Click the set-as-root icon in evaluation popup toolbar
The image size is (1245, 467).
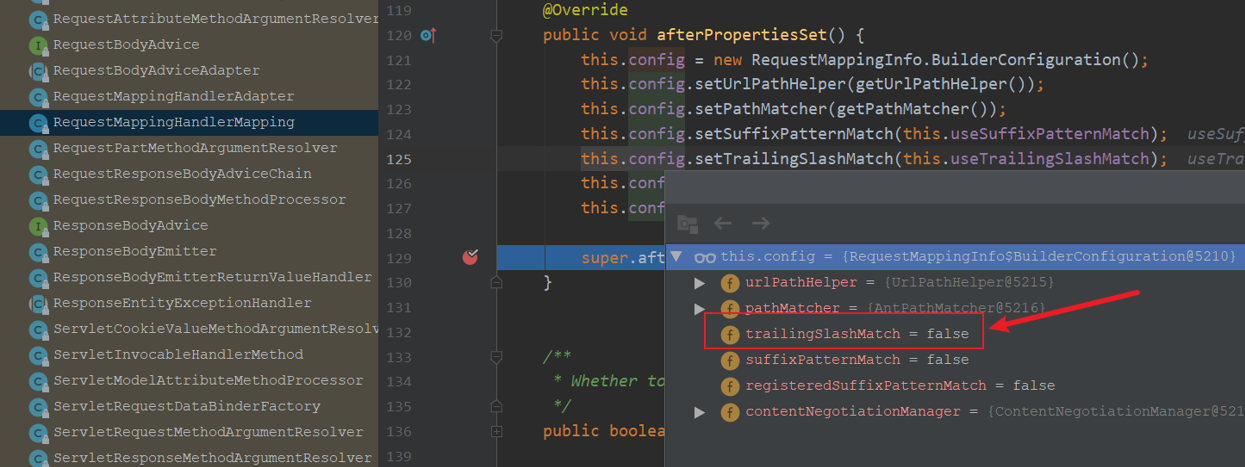(687, 224)
